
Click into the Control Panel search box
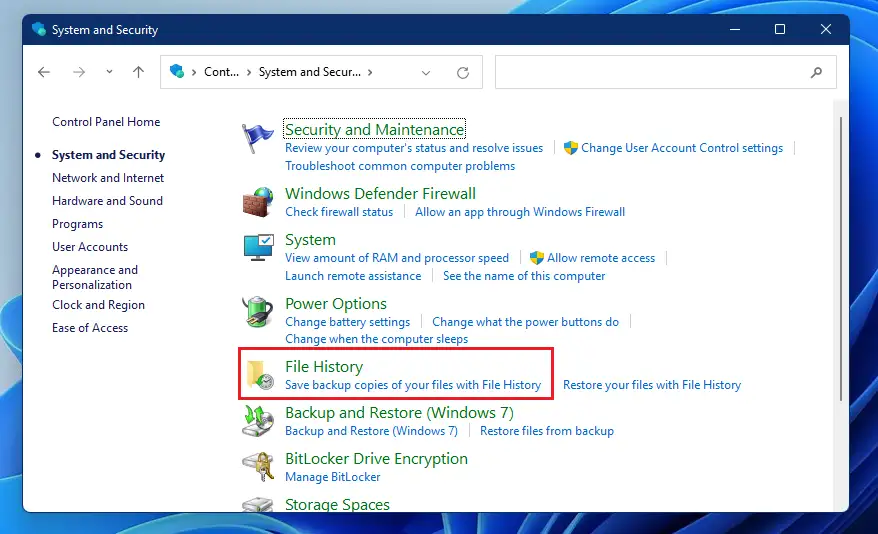pyautogui.click(x=666, y=72)
